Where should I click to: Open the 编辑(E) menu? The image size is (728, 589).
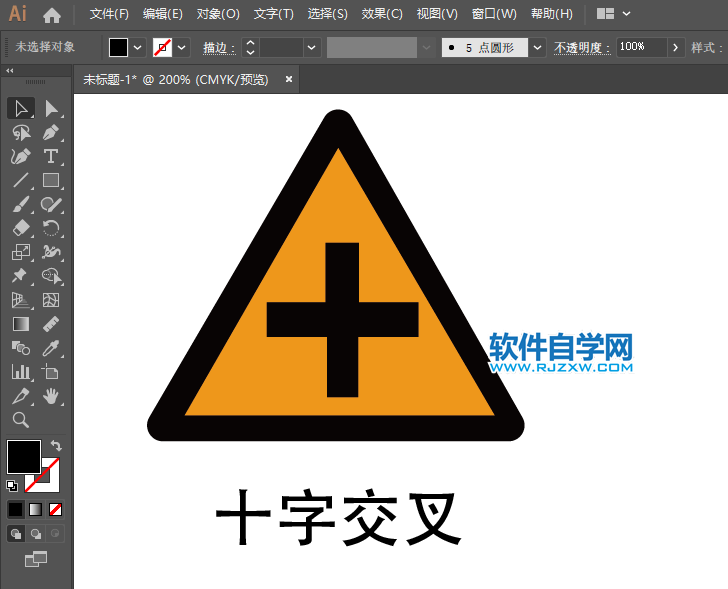(x=162, y=14)
